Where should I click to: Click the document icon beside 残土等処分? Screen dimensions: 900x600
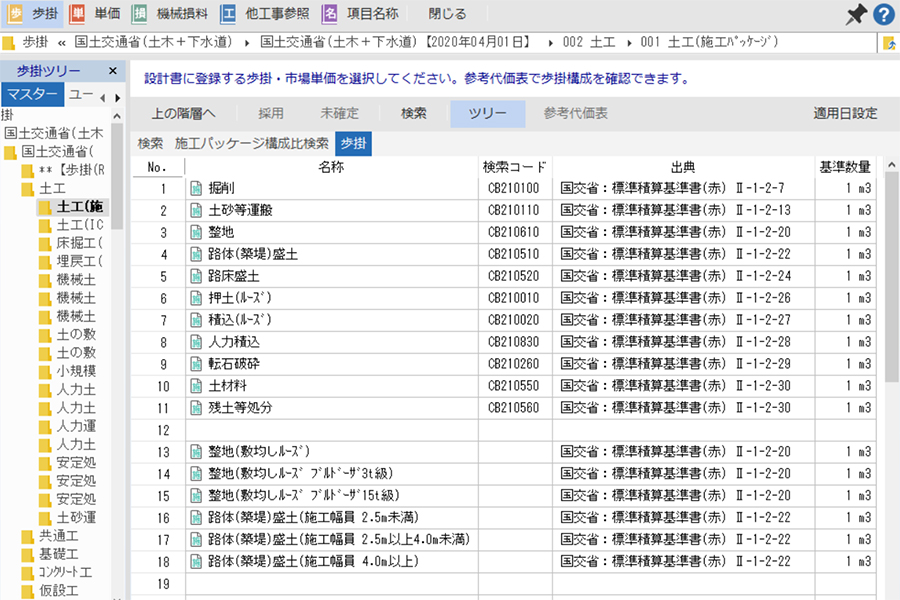pyautogui.click(x=196, y=408)
